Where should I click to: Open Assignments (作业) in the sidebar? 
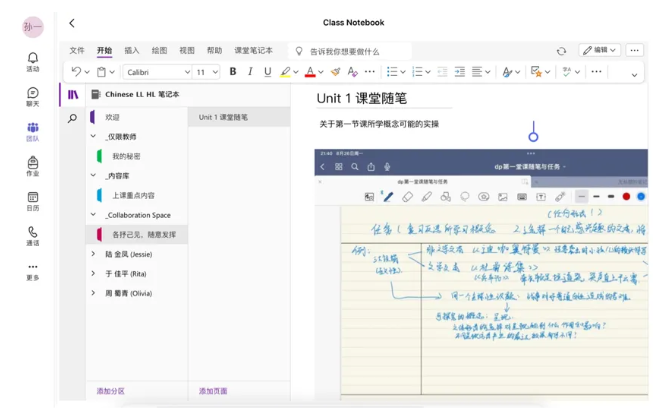(x=33, y=165)
